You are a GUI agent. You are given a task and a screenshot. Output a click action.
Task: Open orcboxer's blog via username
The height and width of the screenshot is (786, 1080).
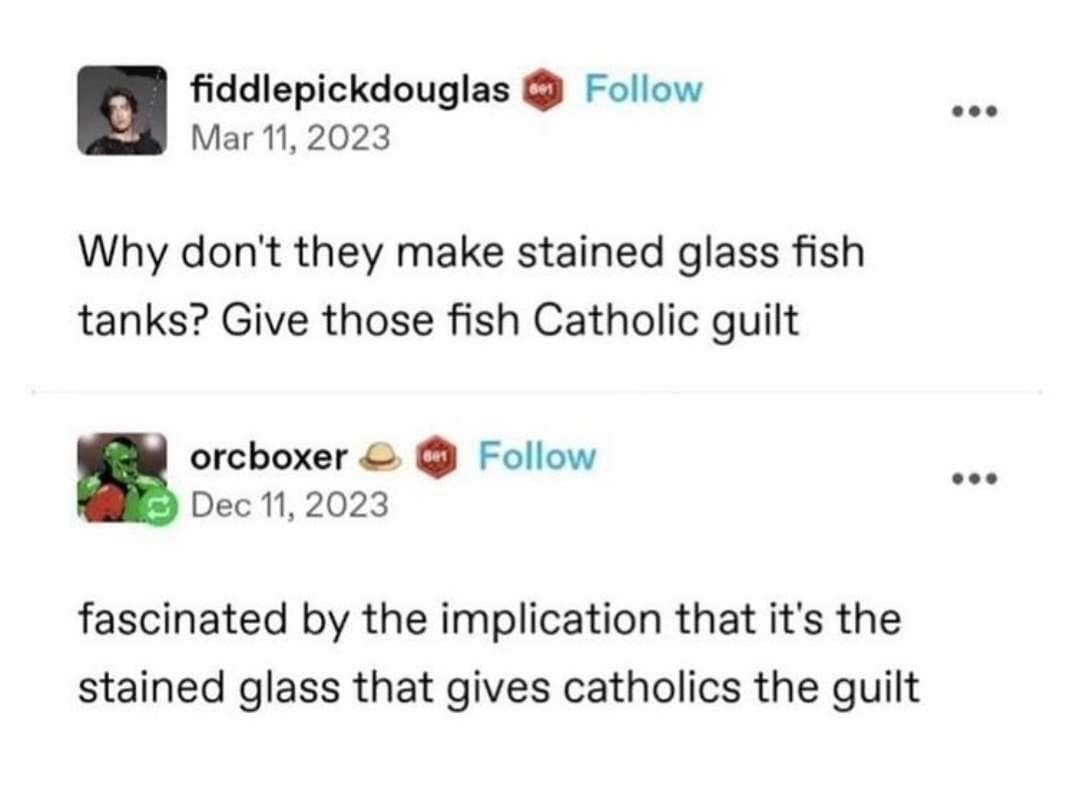[268, 456]
